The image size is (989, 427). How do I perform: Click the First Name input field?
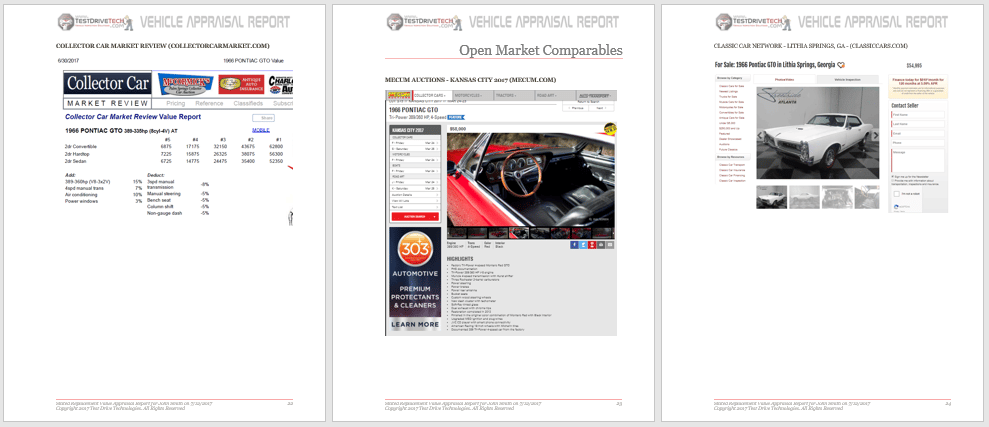pos(918,115)
